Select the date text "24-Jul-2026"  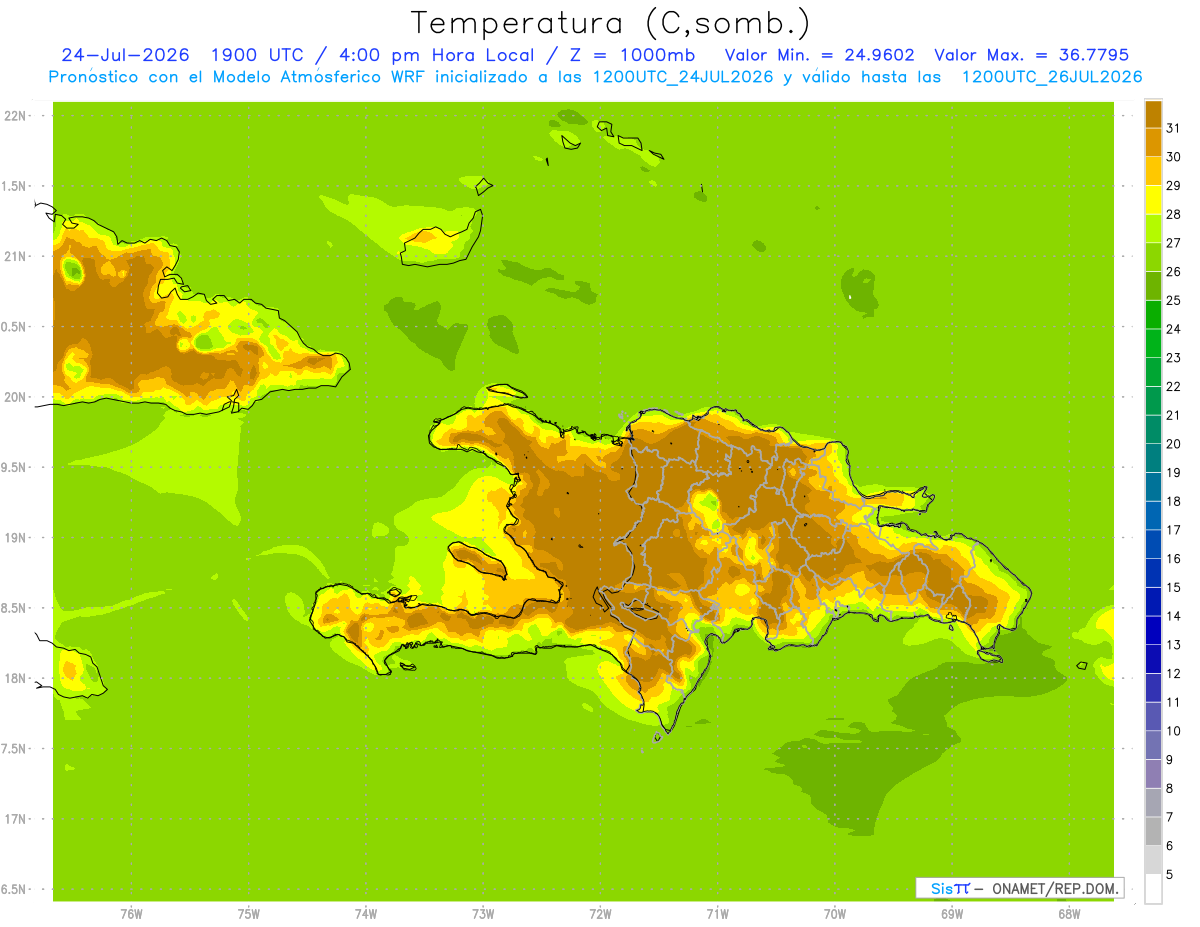[125, 55]
